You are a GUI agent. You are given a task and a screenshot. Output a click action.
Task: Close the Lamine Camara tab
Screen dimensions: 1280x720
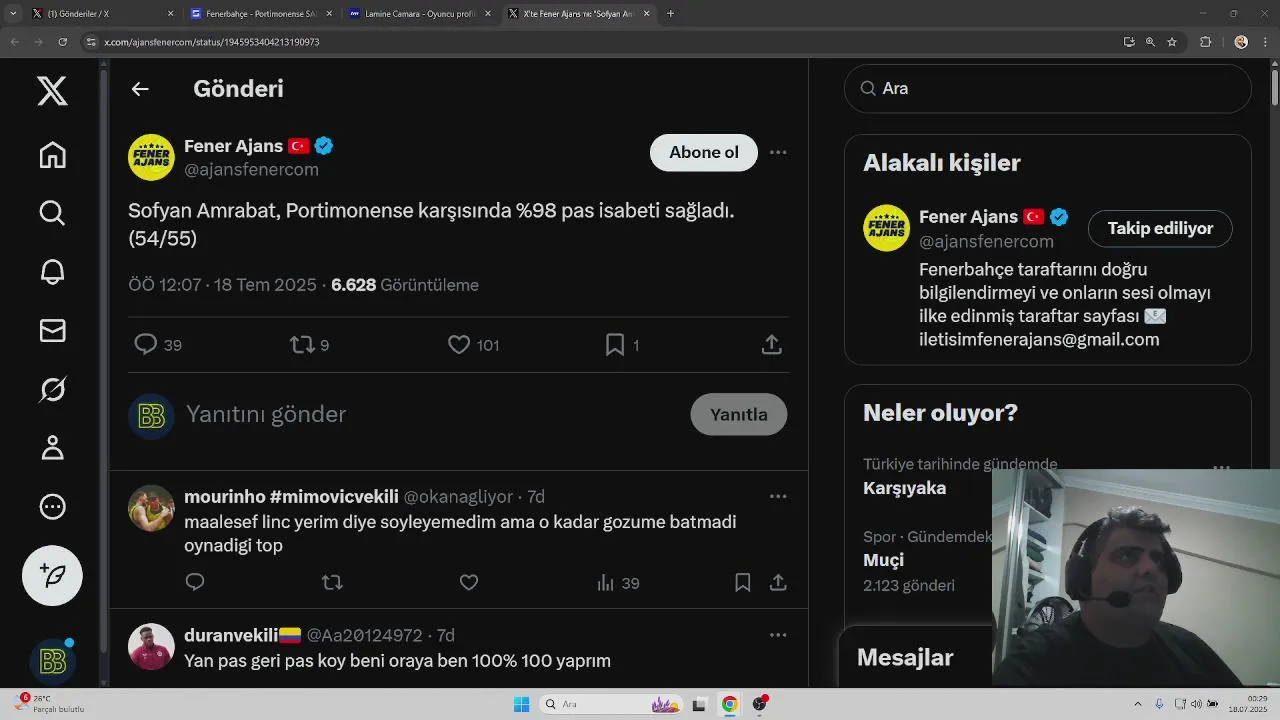488,14
